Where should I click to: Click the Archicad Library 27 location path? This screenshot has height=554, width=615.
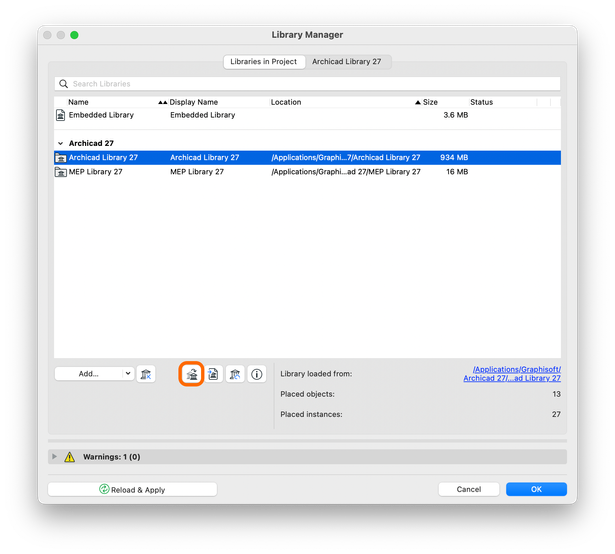coord(346,158)
